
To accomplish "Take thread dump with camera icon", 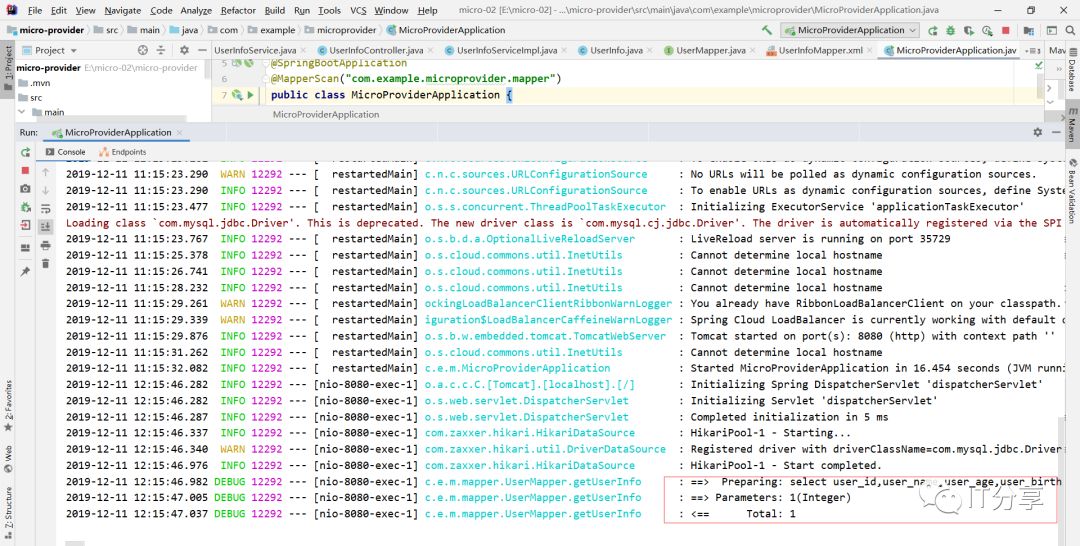I will pyautogui.click(x=25, y=189).
